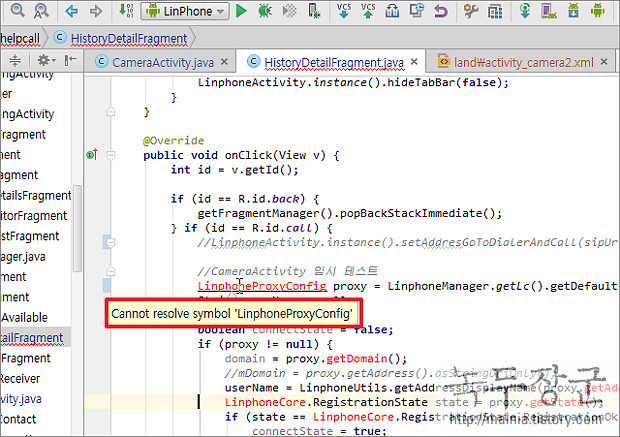Click the VCS Update Project icon

(344, 11)
